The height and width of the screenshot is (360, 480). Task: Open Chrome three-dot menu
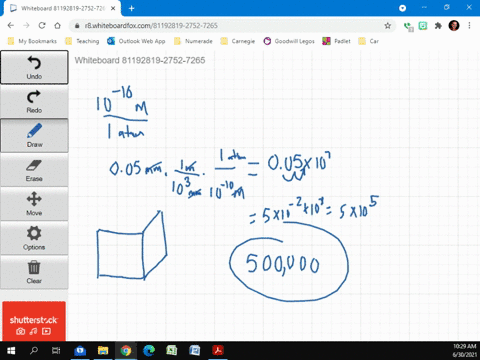coord(469,26)
